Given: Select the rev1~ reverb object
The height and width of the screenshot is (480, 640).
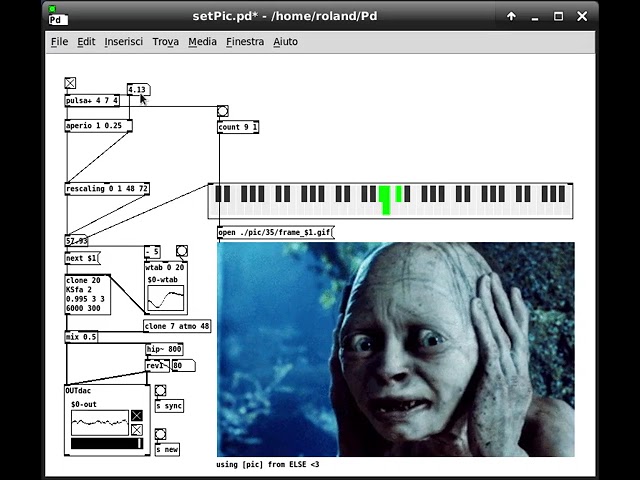Looking at the screenshot, I should tap(157, 366).
